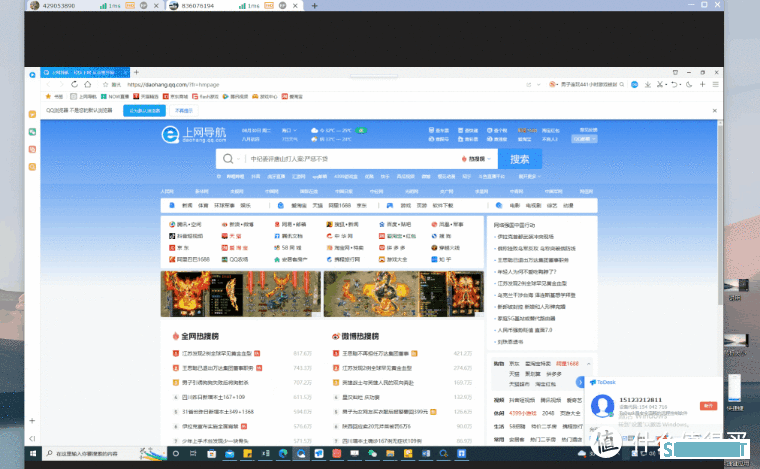
Task: Open the 全网热搜榜 heading
Action: point(195,336)
